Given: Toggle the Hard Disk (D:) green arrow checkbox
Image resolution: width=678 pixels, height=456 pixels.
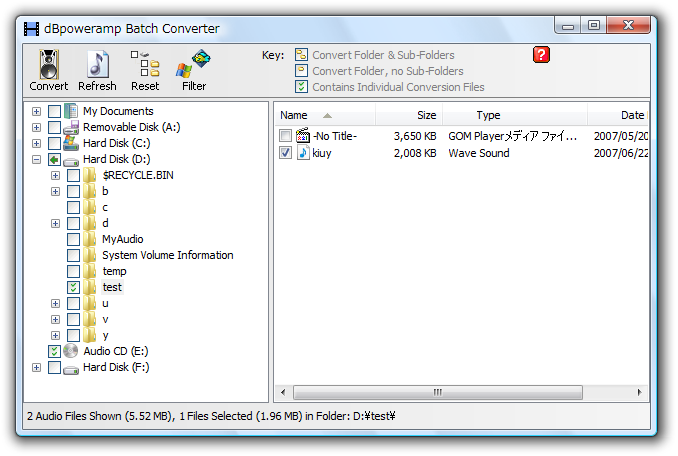Looking at the screenshot, I should tap(54, 159).
